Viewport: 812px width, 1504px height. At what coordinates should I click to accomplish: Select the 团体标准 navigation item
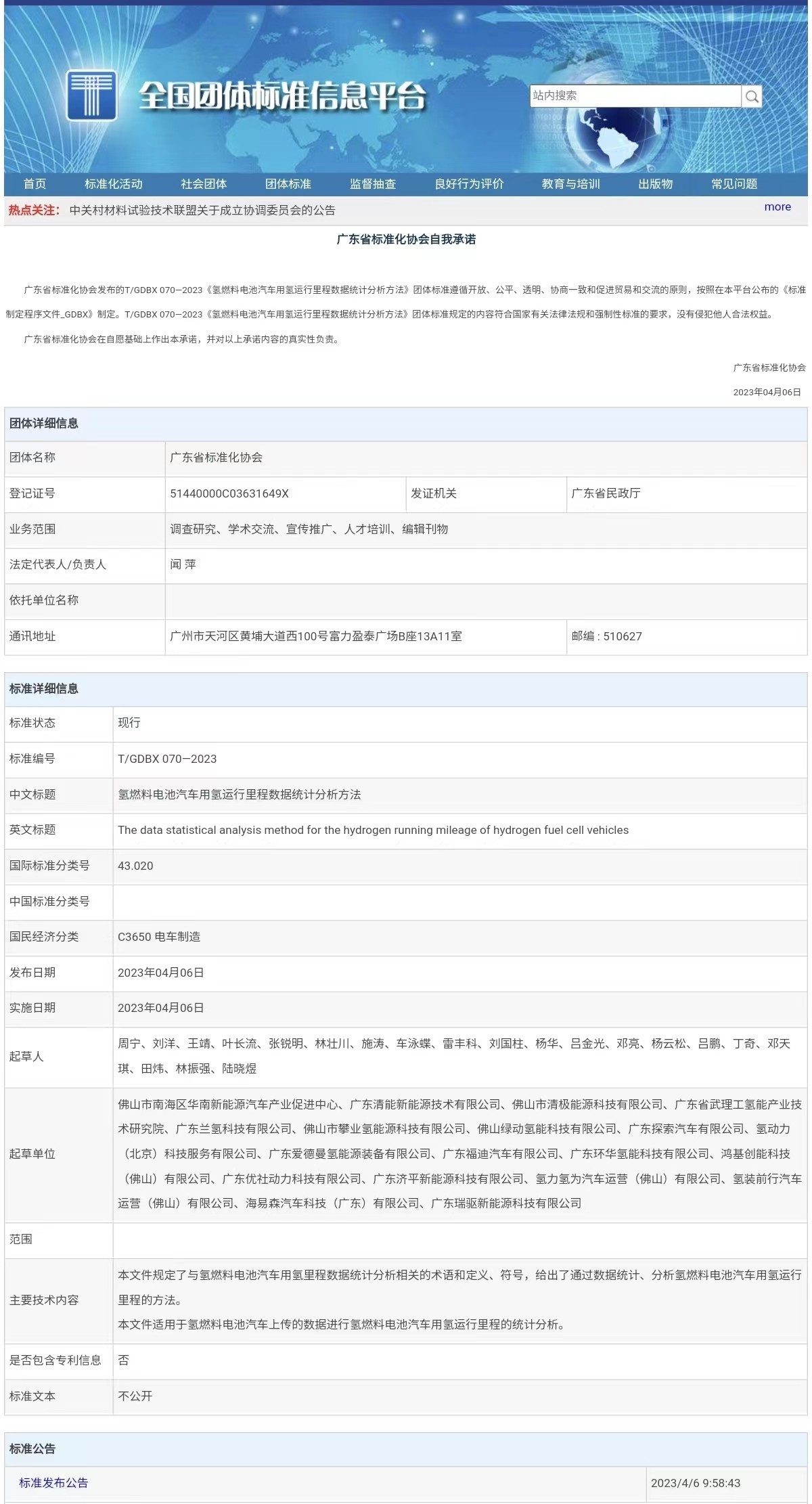pos(288,184)
